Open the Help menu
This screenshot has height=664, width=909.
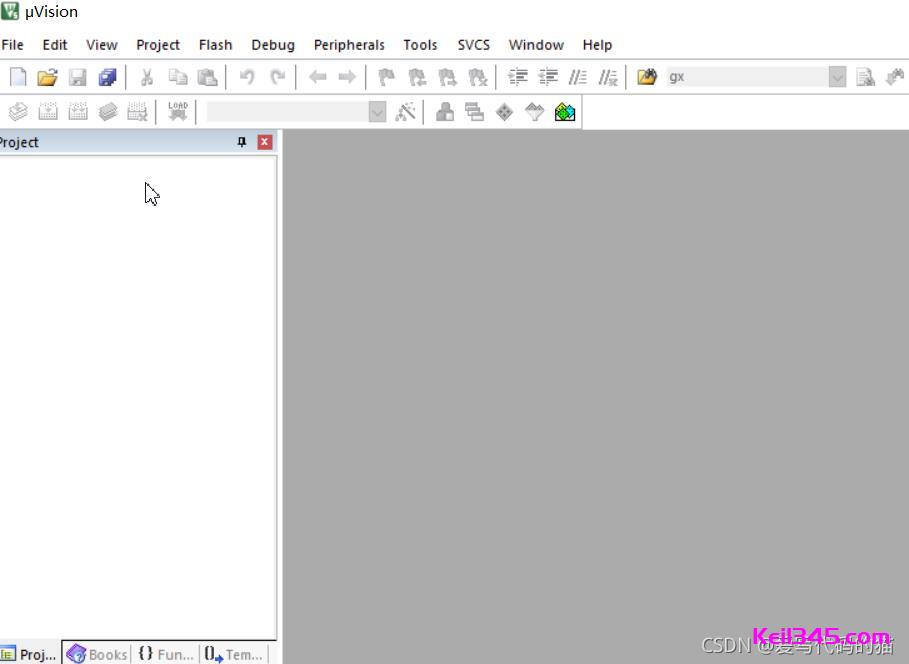pyautogui.click(x=597, y=45)
